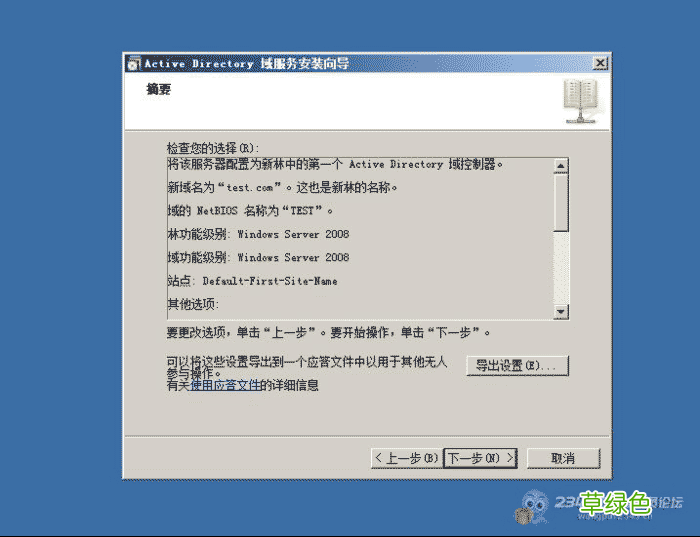
Task: Open the 使用应答文件 help link
Action: pyautogui.click(x=225, y=385)
